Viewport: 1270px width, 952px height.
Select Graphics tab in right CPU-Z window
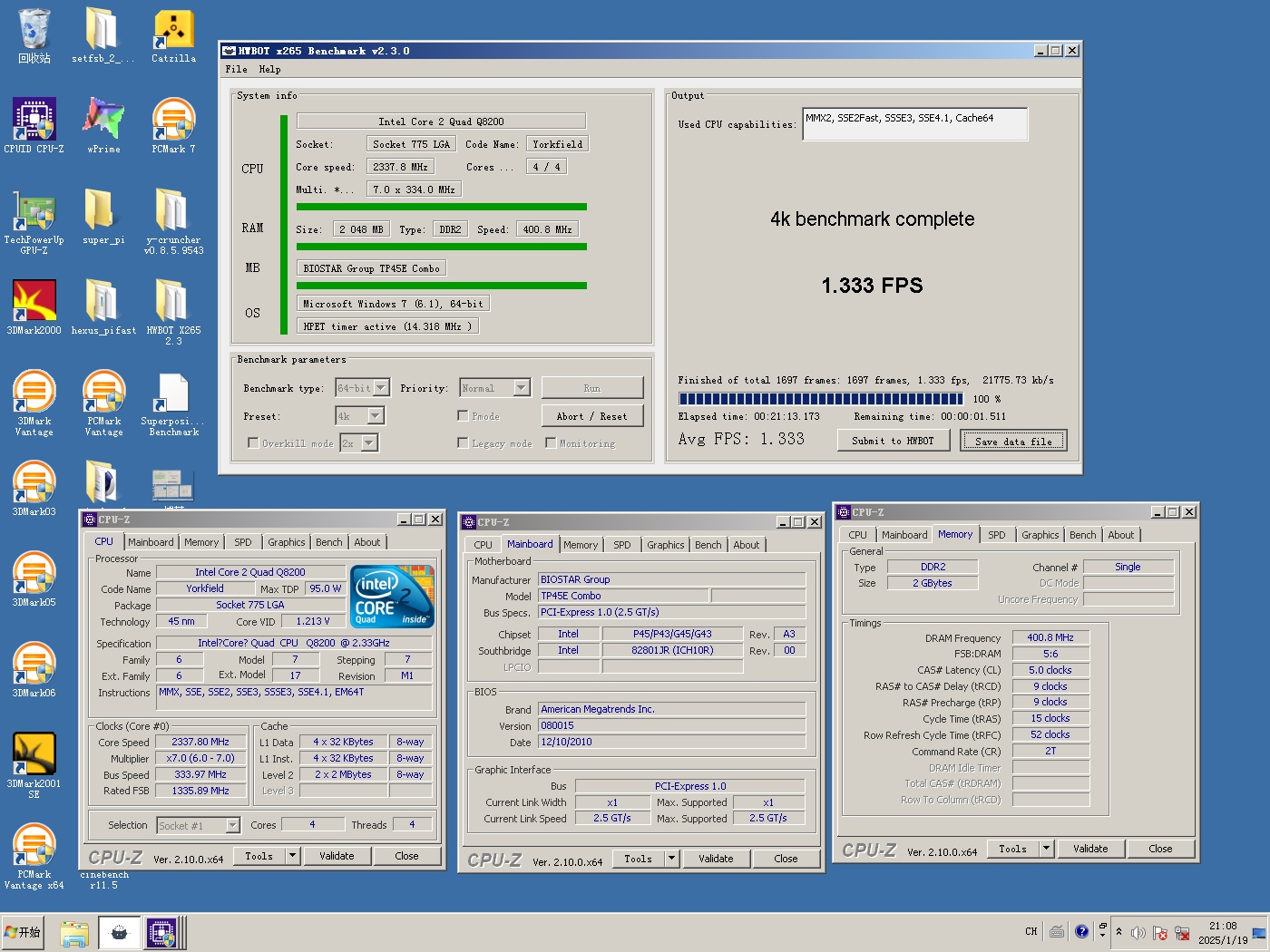click(x=1040, y=535)
